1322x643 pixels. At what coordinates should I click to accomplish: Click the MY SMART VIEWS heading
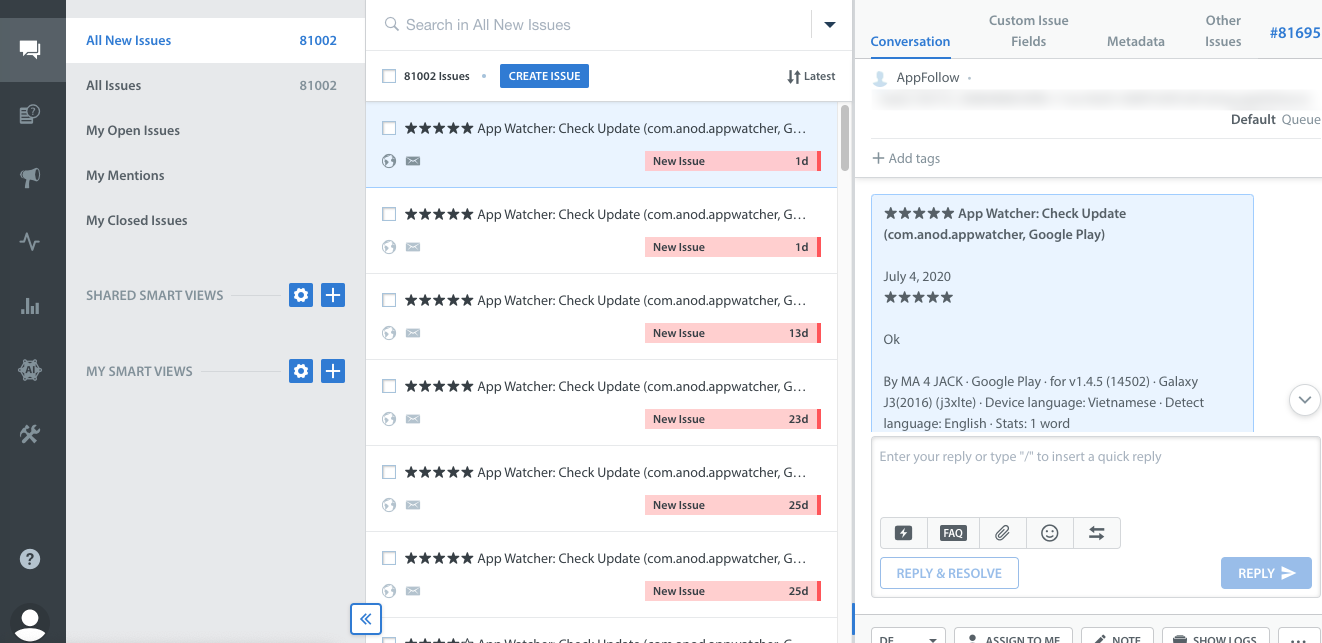click(139, 371)
